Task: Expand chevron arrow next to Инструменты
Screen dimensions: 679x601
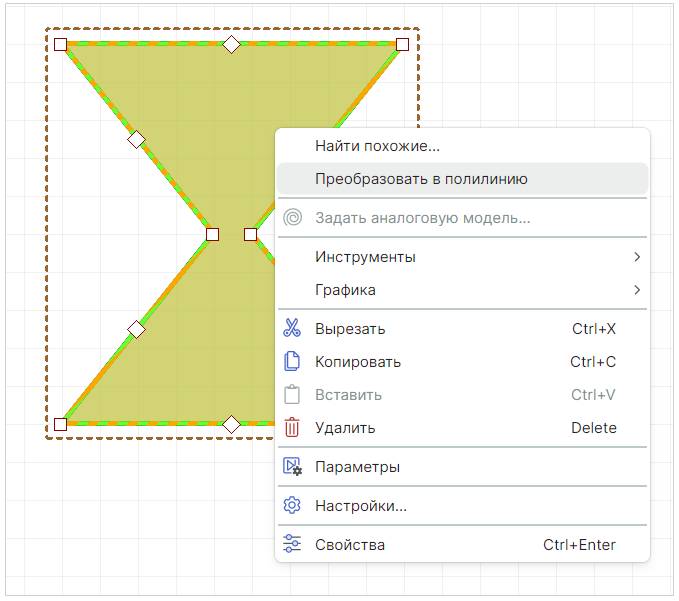Action: tap(637, 257)
